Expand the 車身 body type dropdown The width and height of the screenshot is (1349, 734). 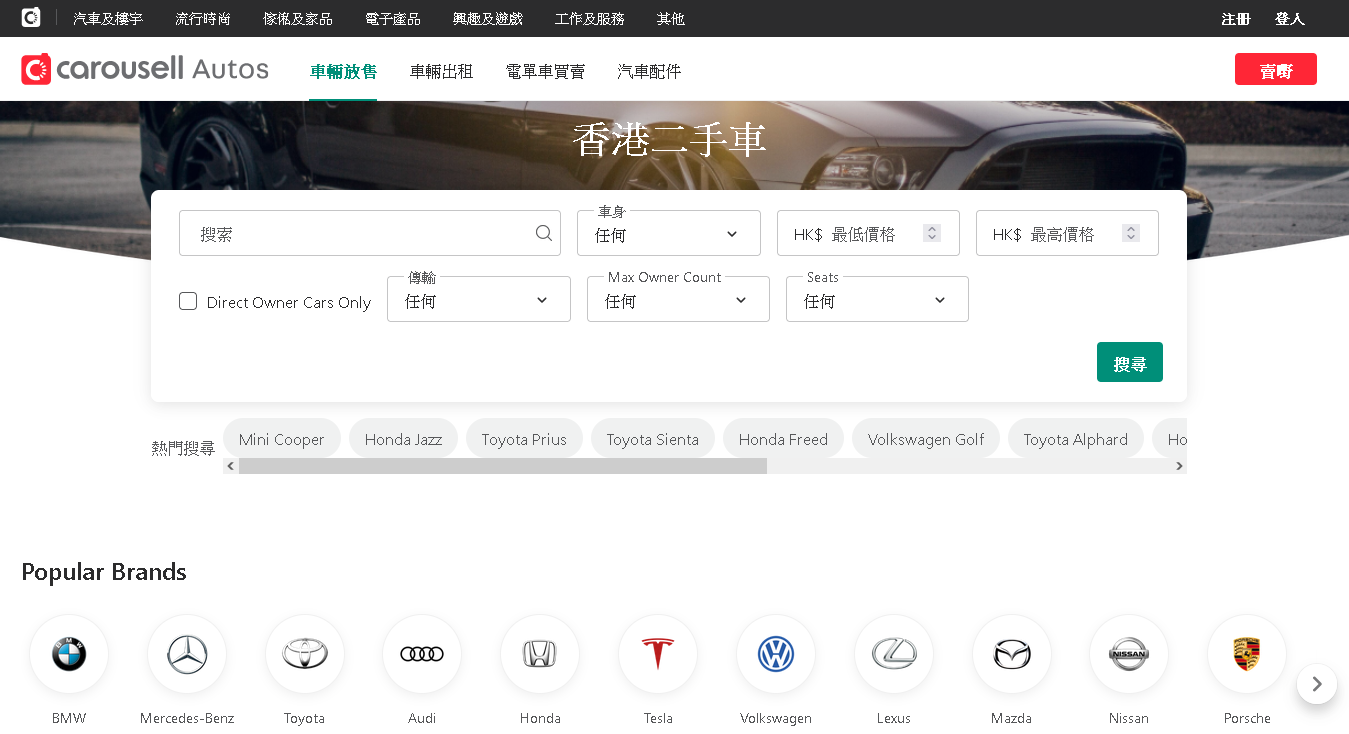(x=668, y=234)
